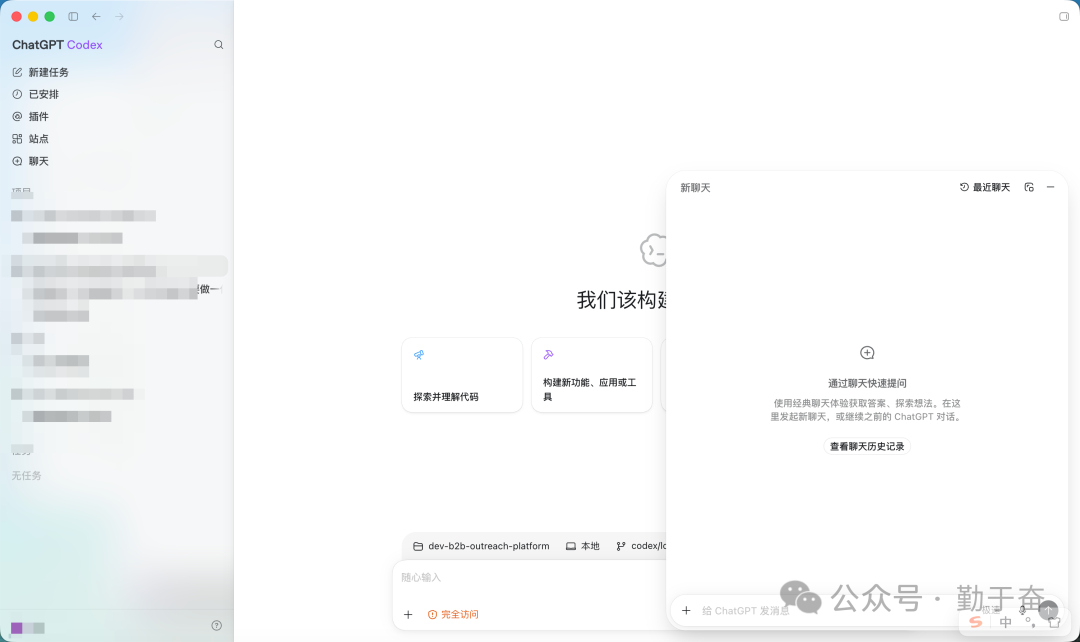This screenshot has width=1080, height=642.
Task: Toggle the right panel icon at top-right corner
Action: 1064,17
